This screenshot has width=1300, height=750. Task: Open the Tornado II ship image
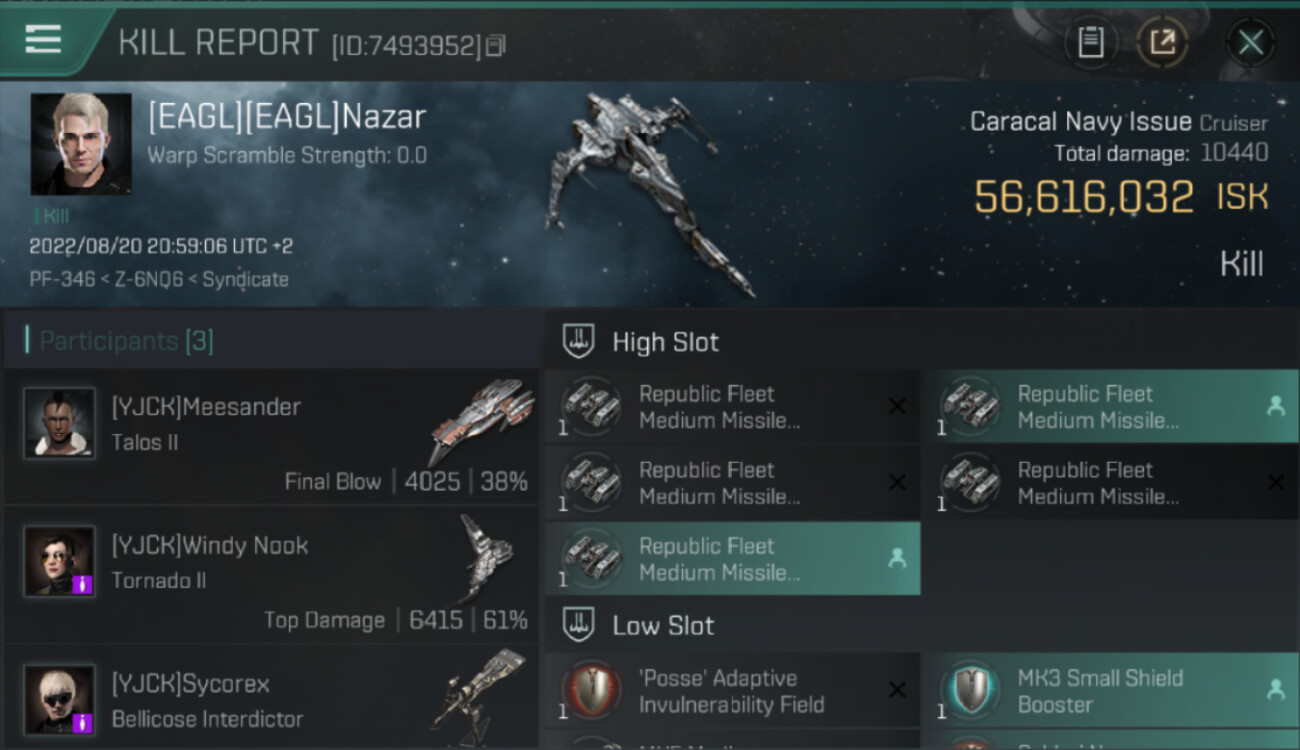pos(487,557)
